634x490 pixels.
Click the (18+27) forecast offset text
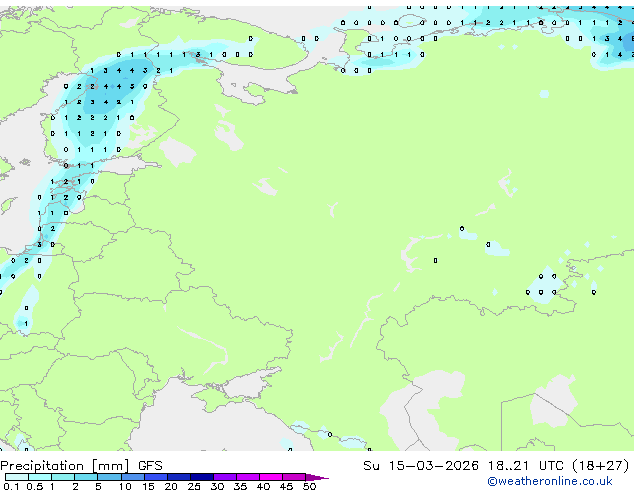[601, 466]
